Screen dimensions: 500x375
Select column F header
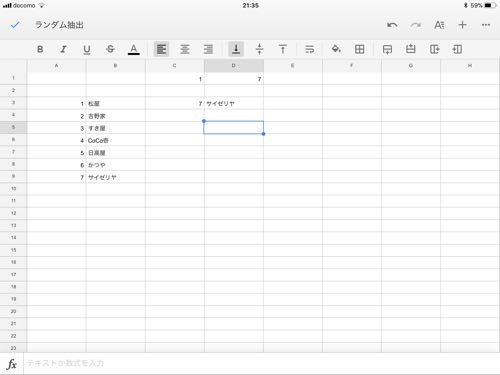pyautogui.click(x=352, y=66)
